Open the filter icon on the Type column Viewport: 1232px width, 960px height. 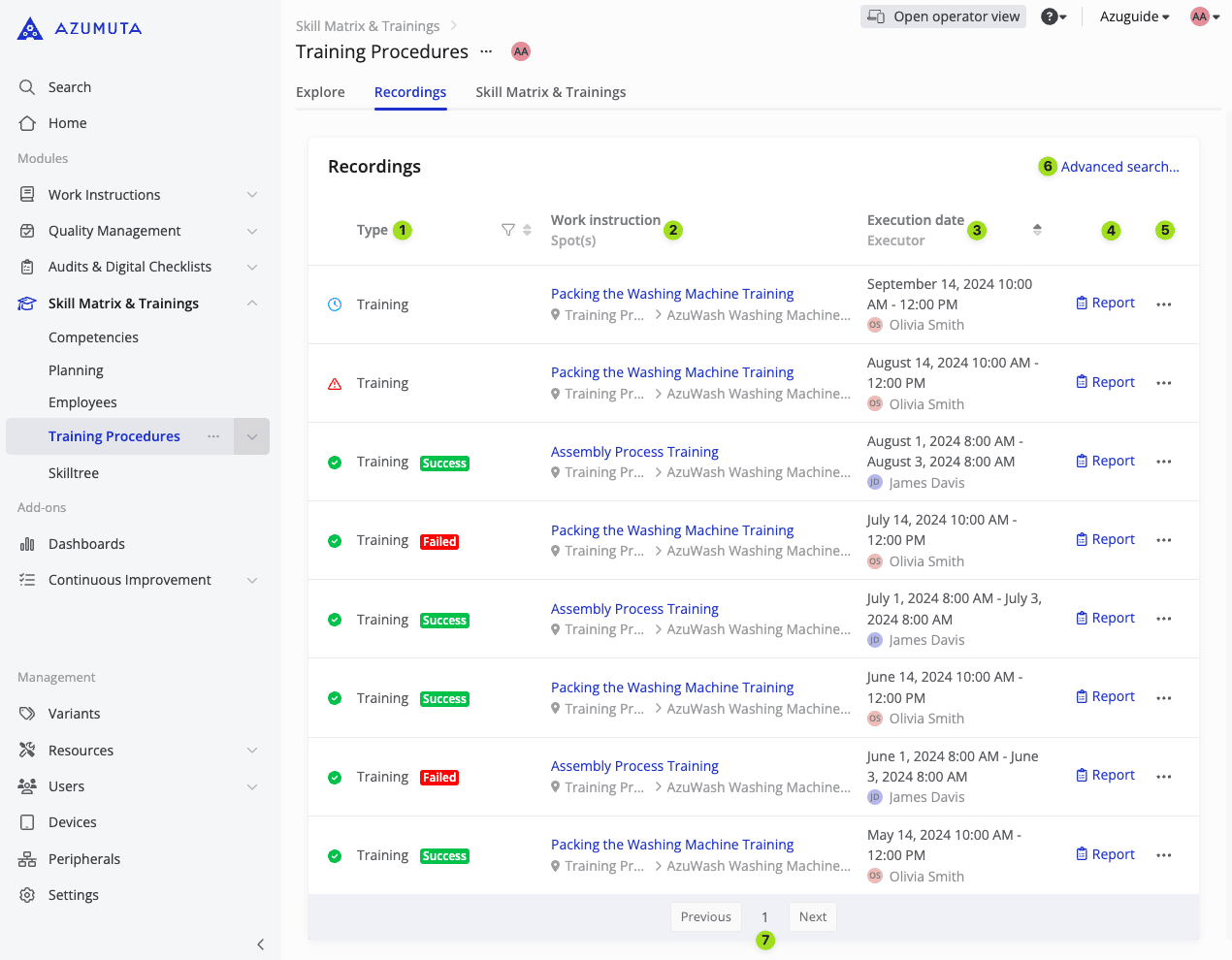pyautogui.click(x=508, y=230)
